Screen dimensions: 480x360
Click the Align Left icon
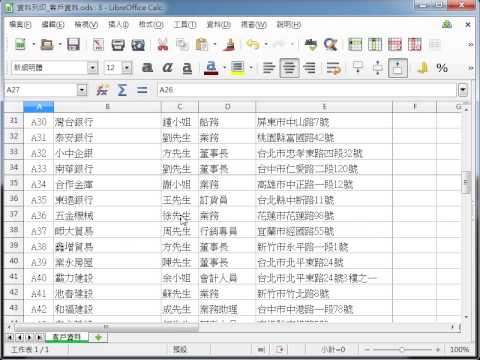click(x=269, y=68)
